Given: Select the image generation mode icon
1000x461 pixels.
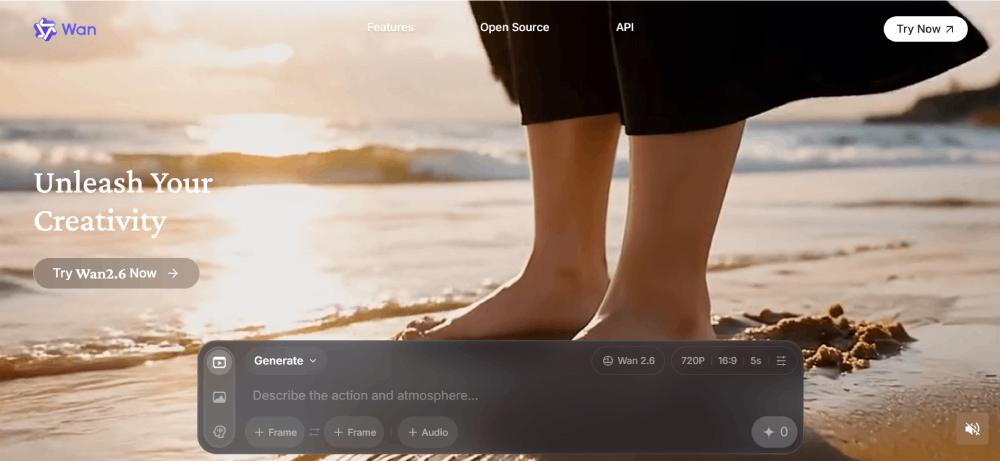Looking at the screenshot, I should pos(219,397).
